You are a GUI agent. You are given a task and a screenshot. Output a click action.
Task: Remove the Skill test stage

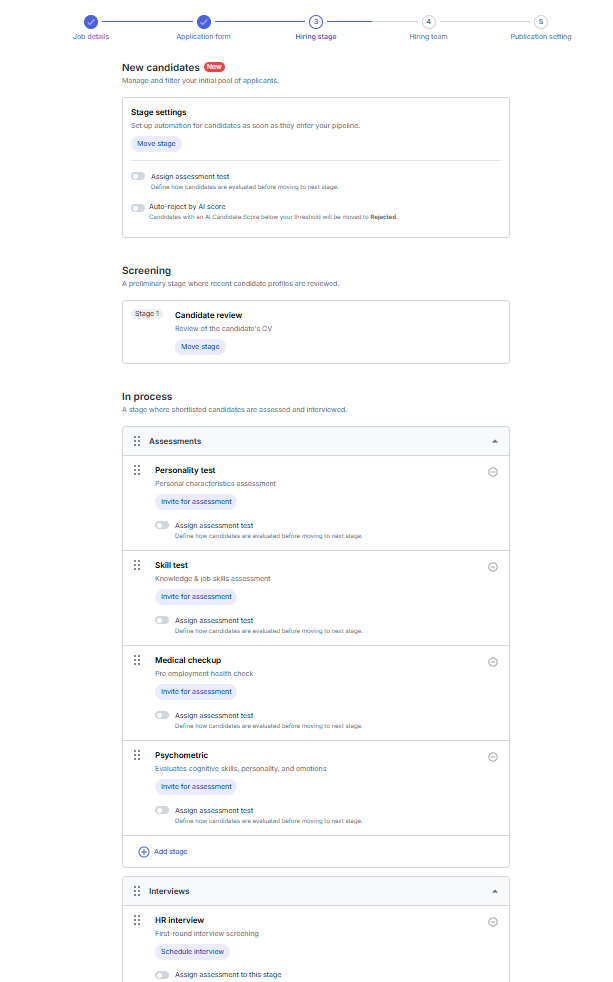493,567
